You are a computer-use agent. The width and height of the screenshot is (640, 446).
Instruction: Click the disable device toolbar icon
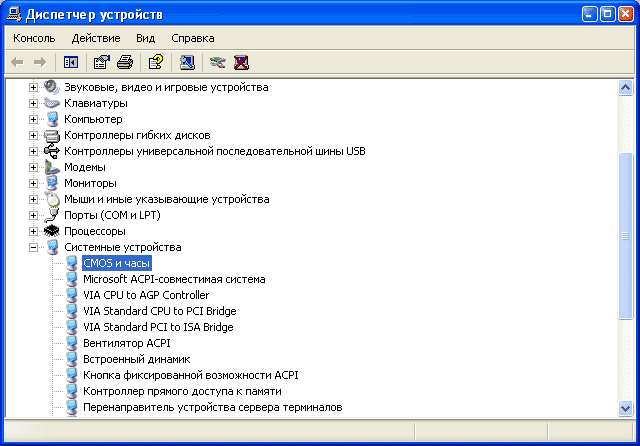pos(217,62)
